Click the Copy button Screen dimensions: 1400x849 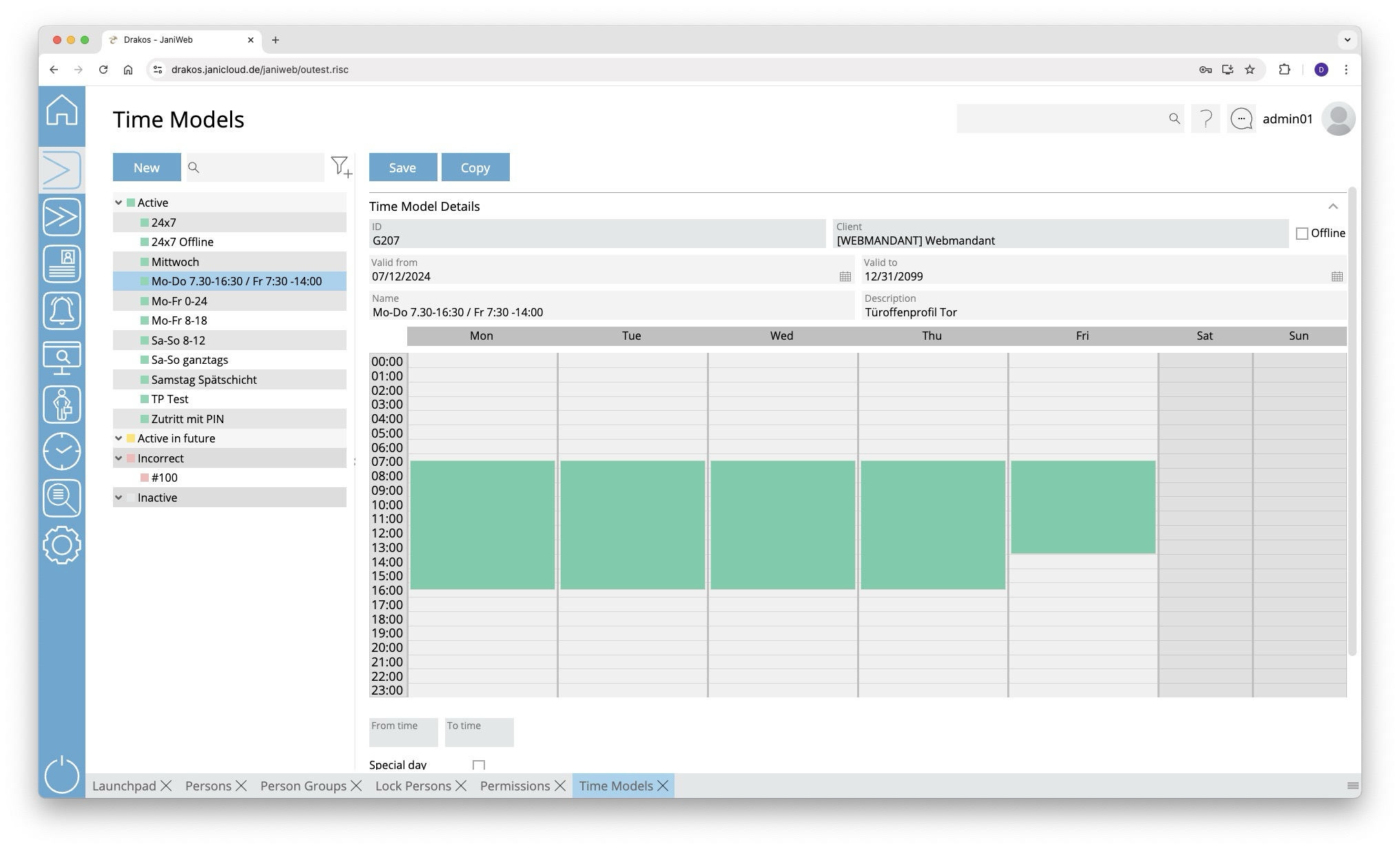475,167
